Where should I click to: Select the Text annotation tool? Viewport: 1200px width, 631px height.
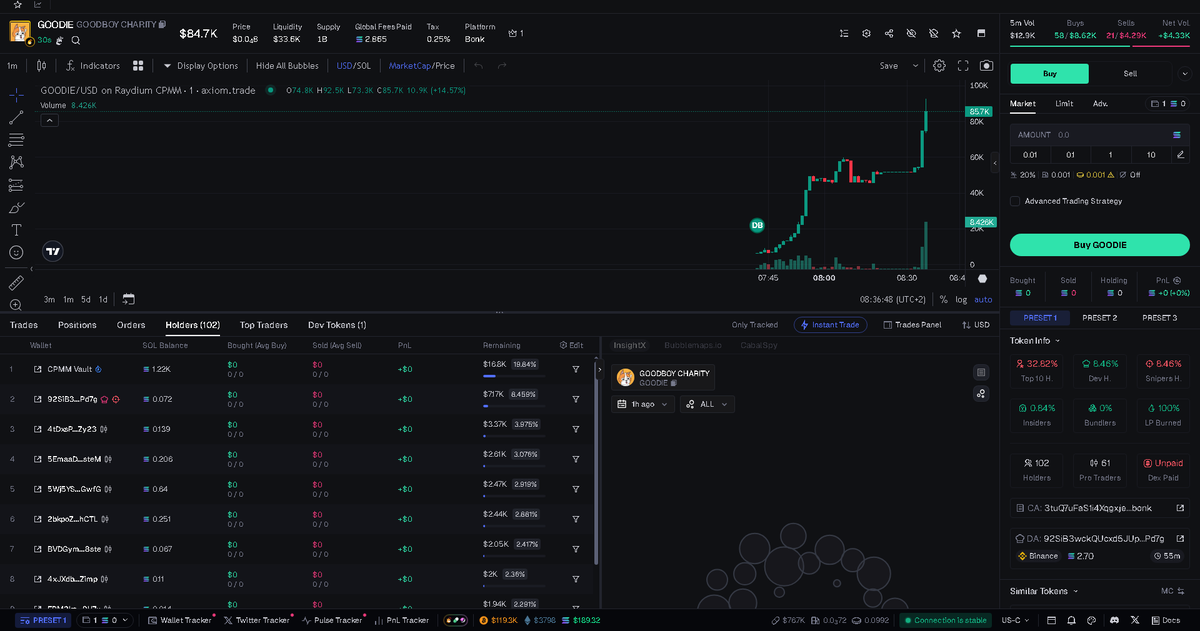coord(16,230)
